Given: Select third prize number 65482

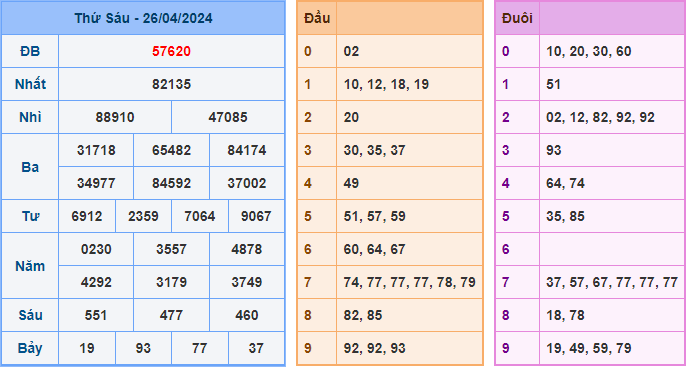Looking at the screenshot, I should [171, 150].
